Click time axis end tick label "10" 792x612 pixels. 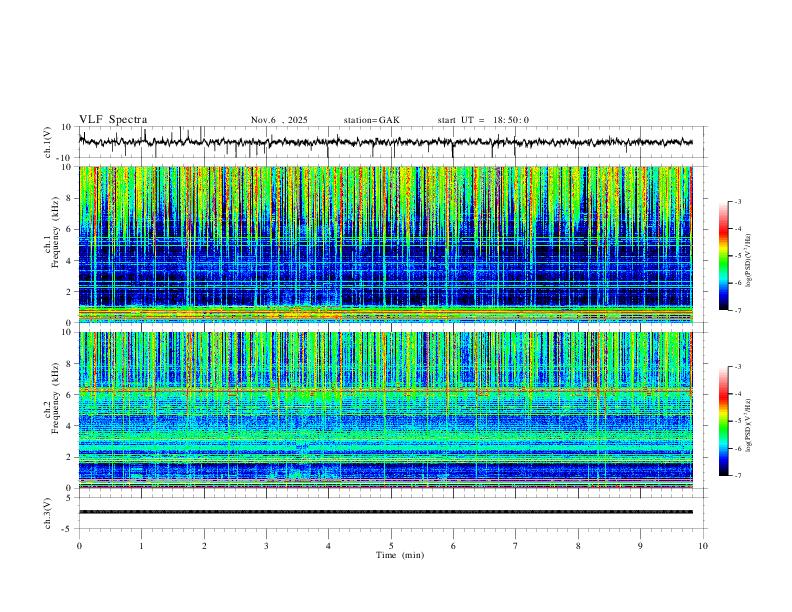tap(703, 546)
